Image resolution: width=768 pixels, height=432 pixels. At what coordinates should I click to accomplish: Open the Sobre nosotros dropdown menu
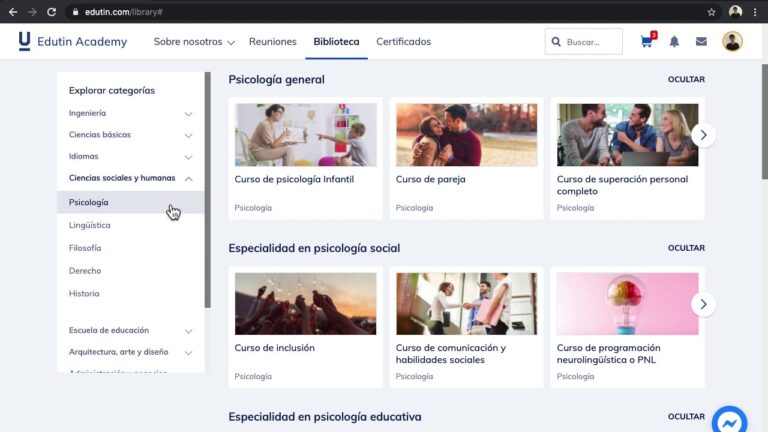194,42
